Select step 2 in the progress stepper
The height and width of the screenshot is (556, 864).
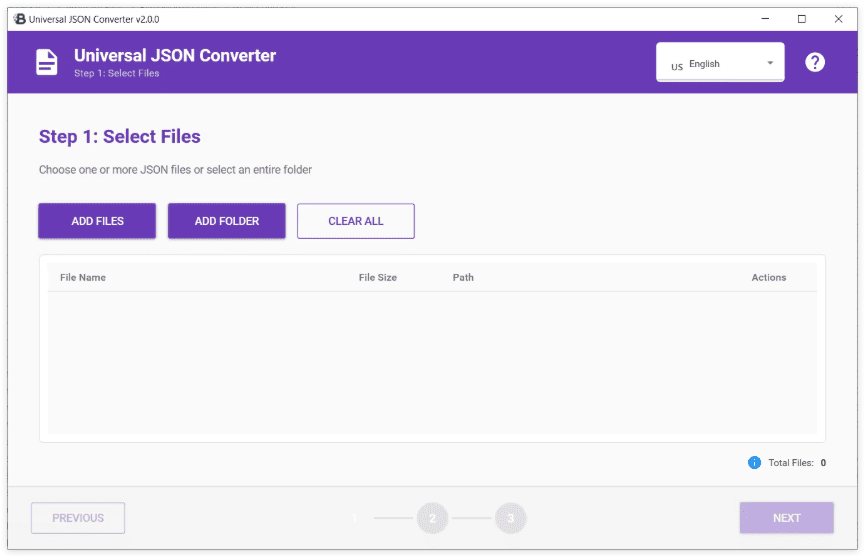tap(432, 518)
